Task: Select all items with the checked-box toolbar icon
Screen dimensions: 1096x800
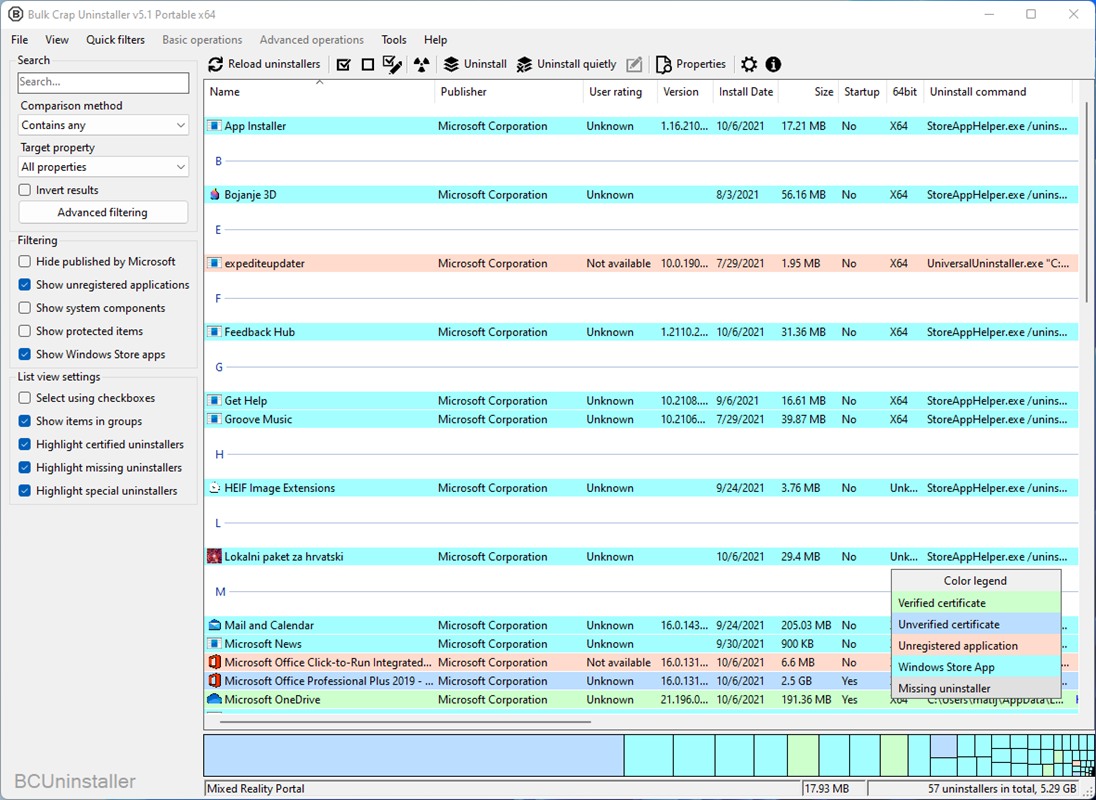Action: (343, 64)
